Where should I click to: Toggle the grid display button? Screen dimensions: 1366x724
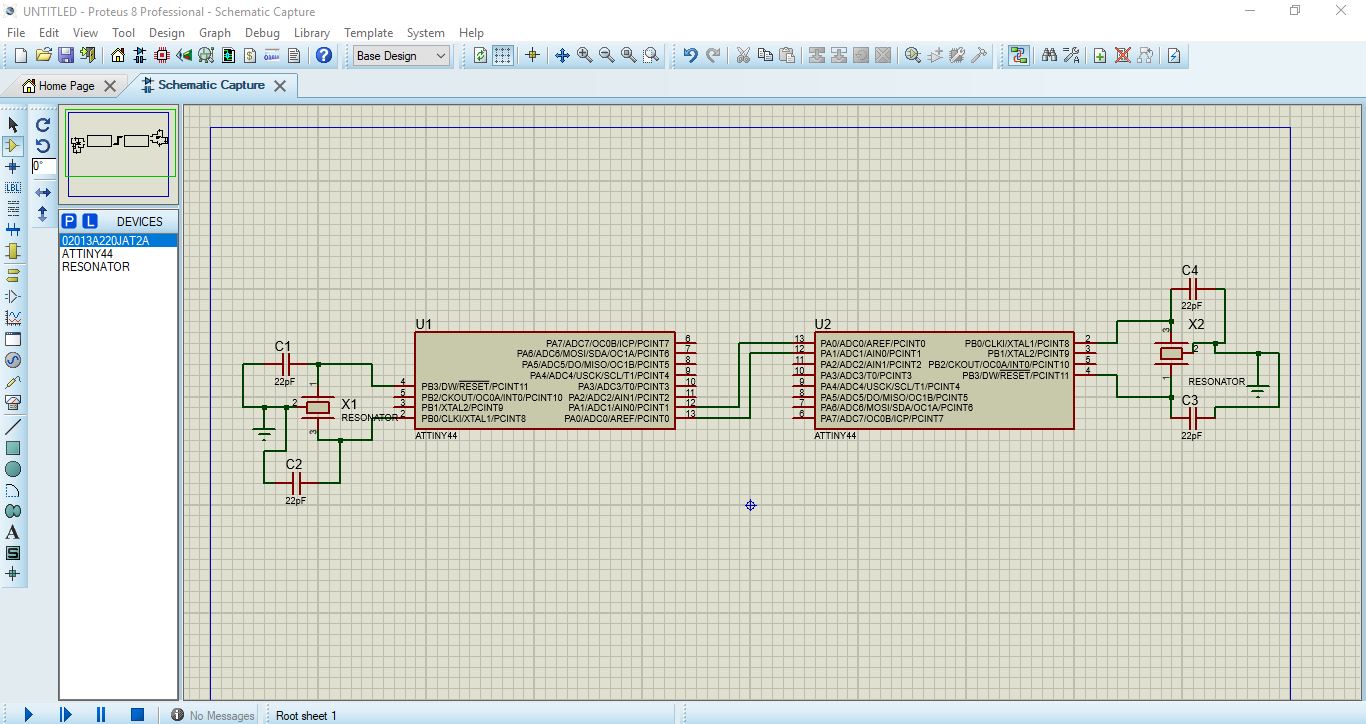503,56
